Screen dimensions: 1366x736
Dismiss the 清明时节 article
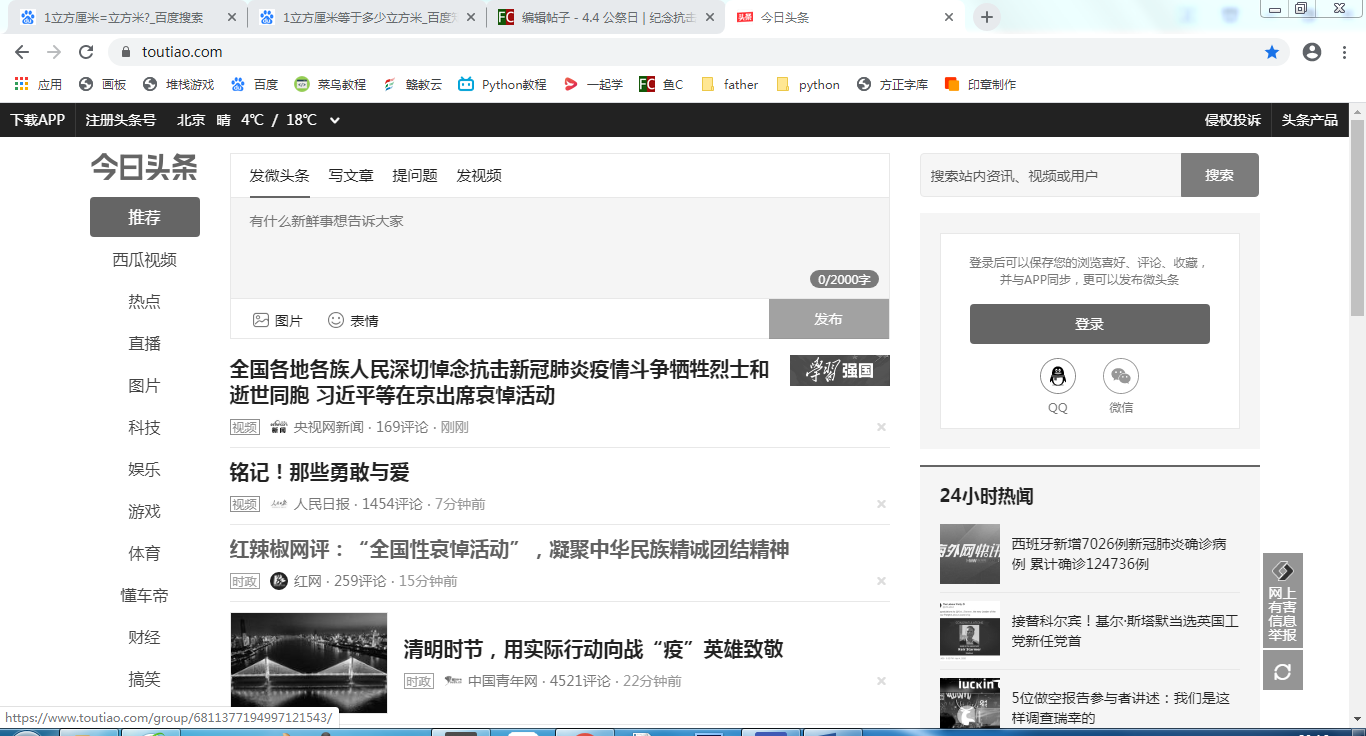click(881, 681)
